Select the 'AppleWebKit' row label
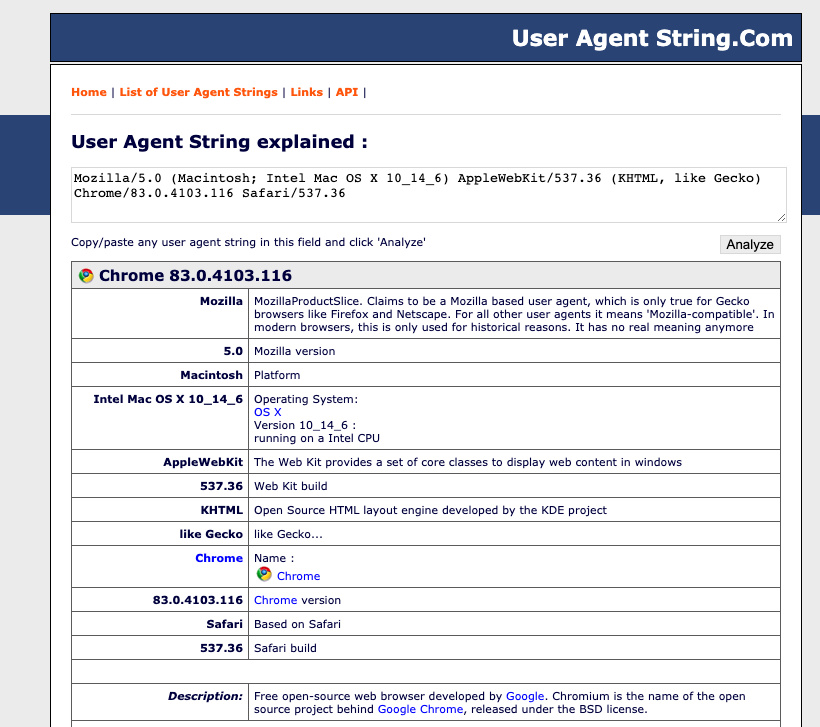 (203, 462)
